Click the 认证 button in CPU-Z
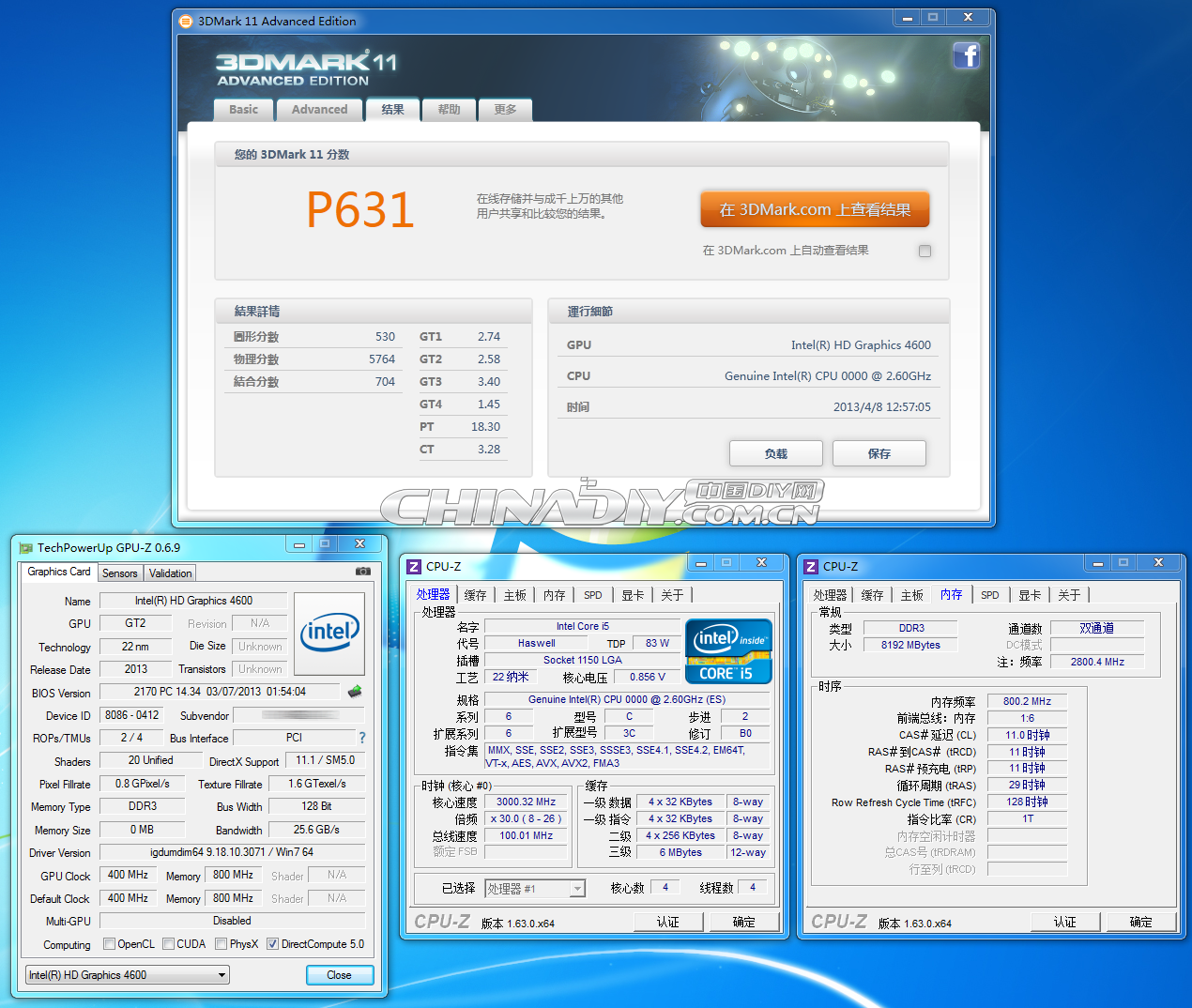This screenshot has height=1008, width=1192. 668,921
